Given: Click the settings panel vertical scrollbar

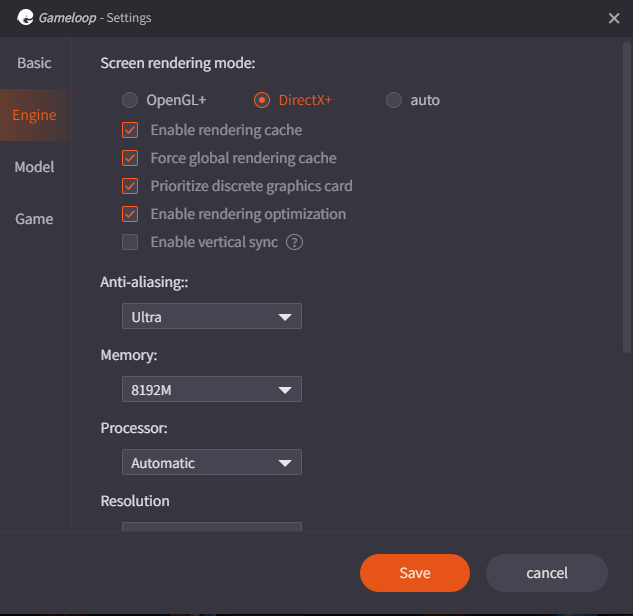Looking at the screenshot, I should click(x=627, y=198).
